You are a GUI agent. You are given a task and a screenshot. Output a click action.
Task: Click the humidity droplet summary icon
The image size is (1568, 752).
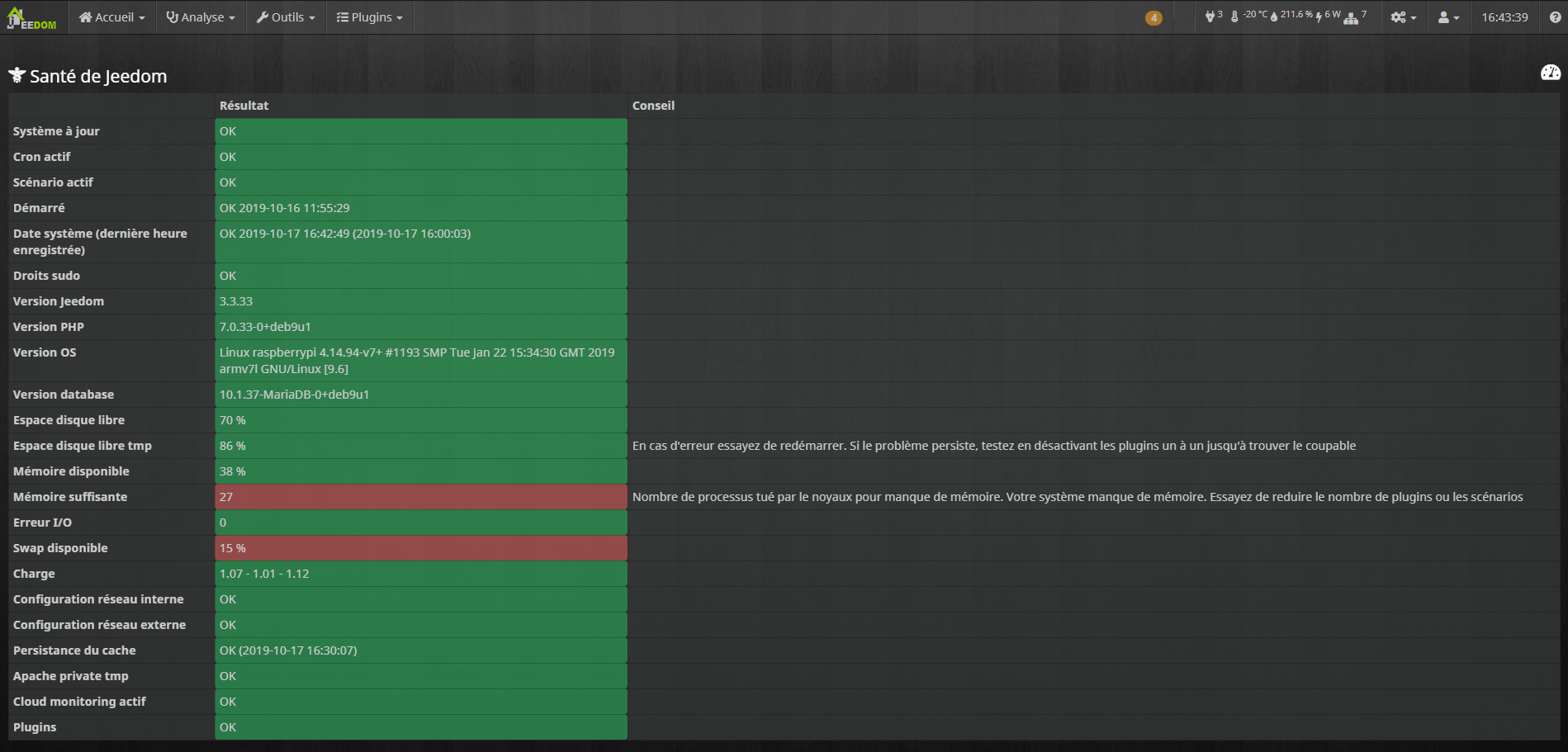pyautogui.click(x=1274, y=17)
